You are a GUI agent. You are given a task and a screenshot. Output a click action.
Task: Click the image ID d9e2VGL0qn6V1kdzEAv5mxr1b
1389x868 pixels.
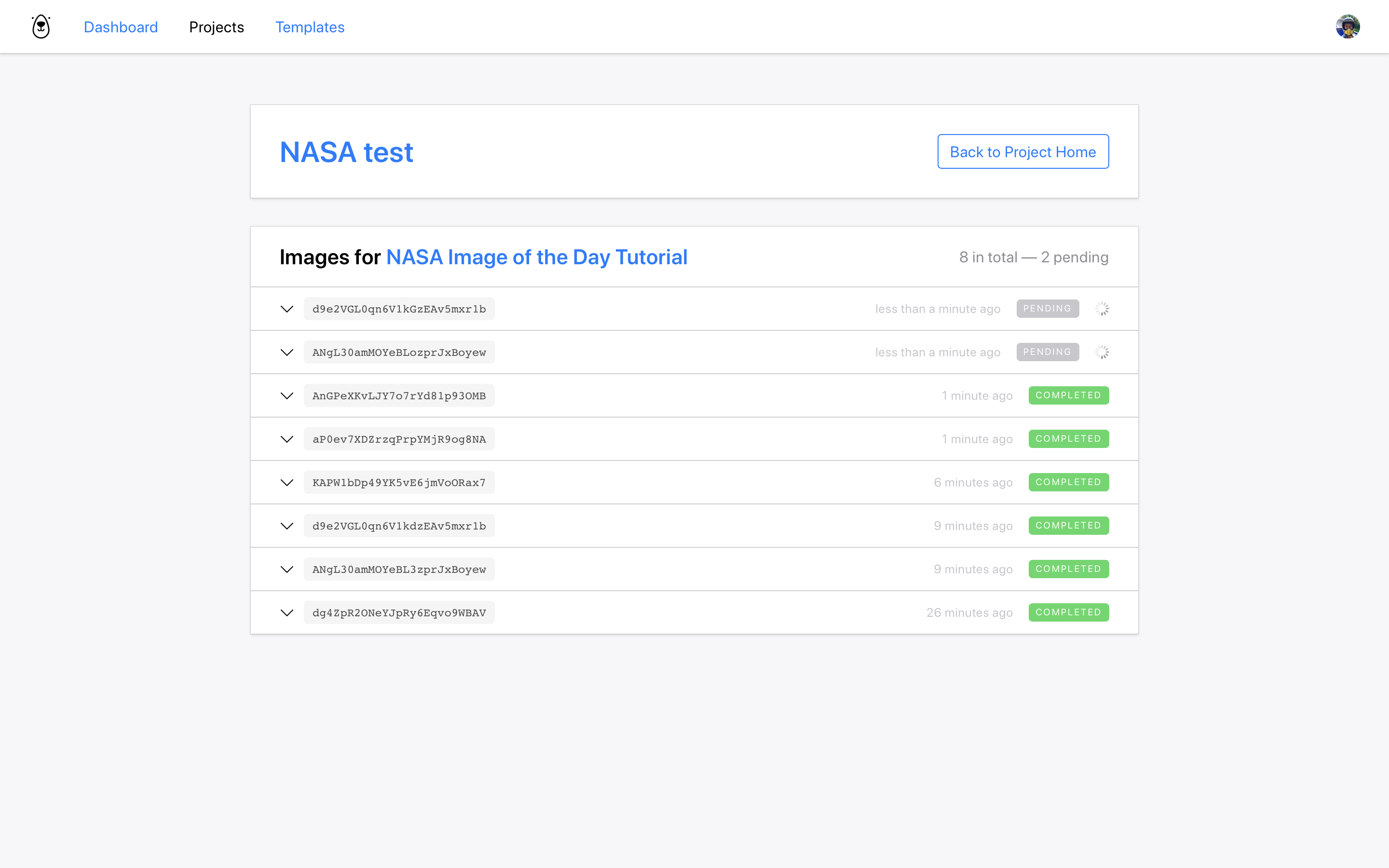point(399,526)
